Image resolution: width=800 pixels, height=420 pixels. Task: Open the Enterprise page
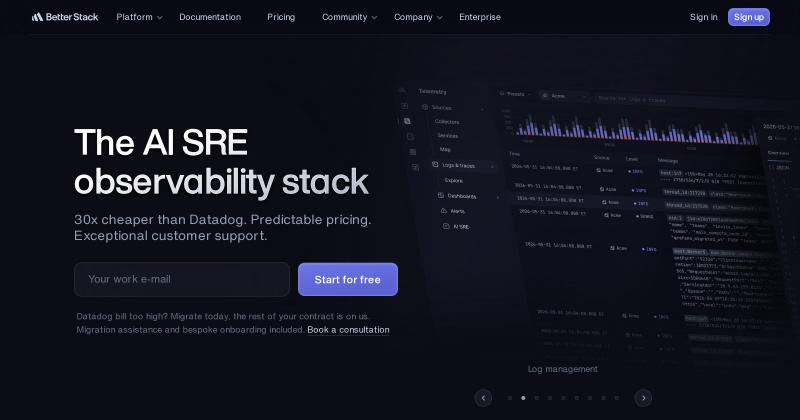pos(480,17)
